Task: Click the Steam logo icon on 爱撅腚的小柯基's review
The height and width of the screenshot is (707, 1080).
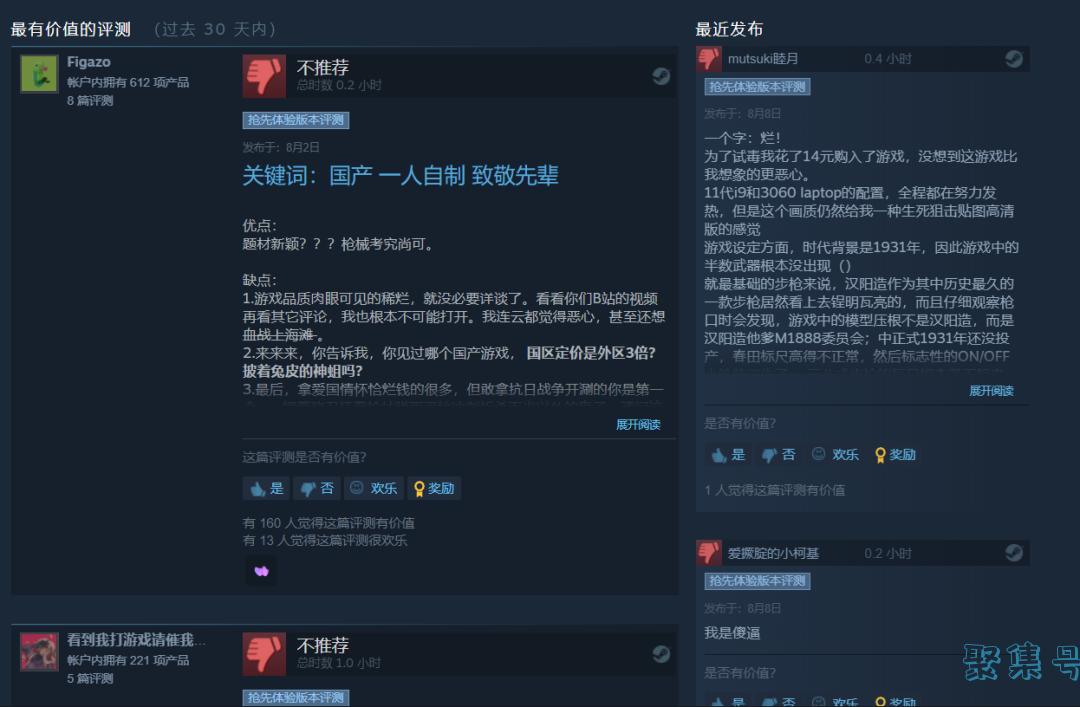Action: 1013,553
